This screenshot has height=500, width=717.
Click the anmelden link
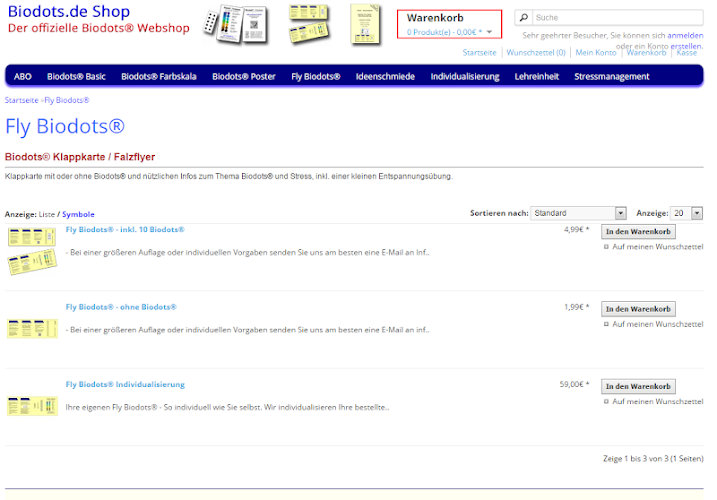[685, 35]
